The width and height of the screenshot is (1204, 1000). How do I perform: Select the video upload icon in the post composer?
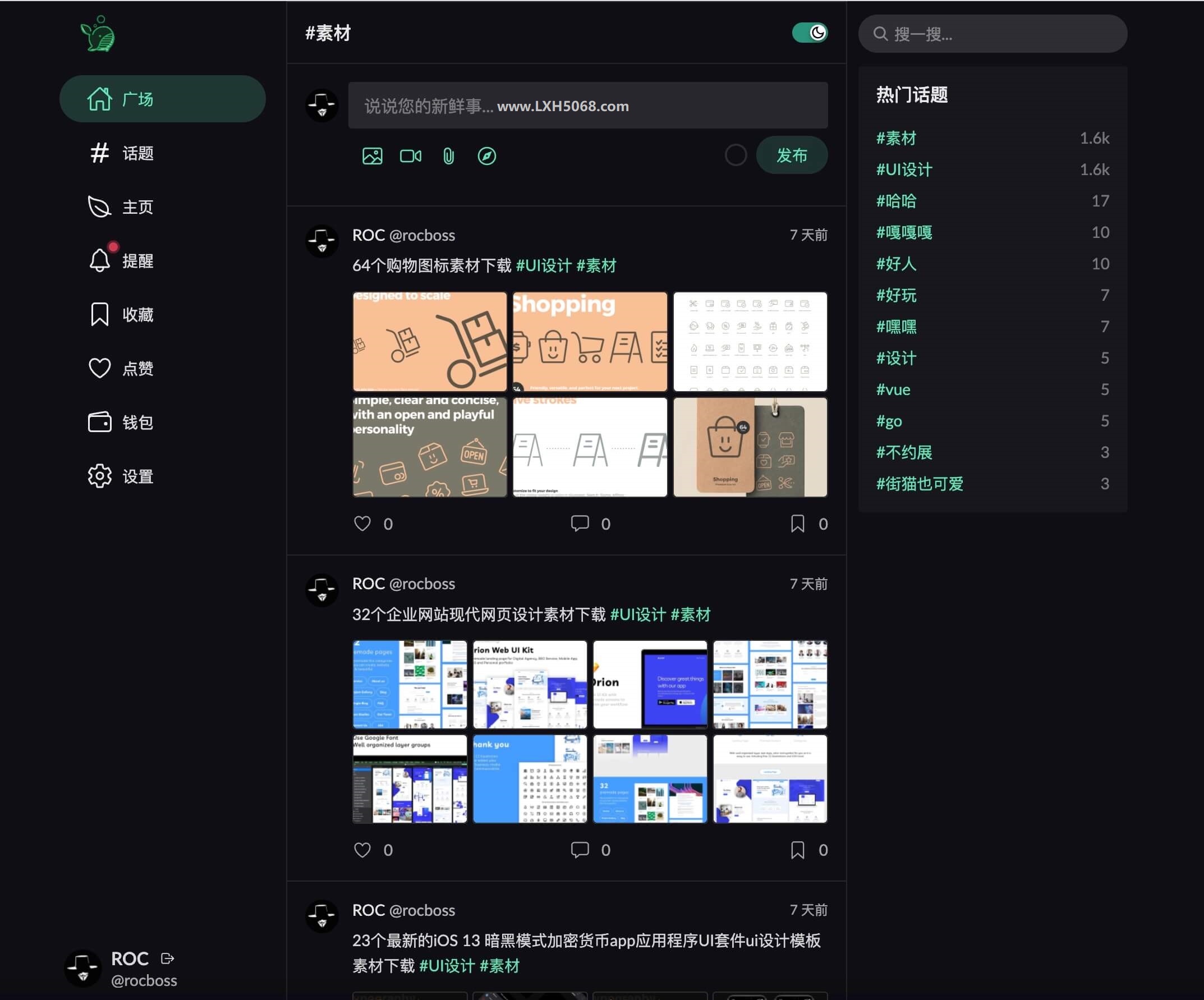(x=410, y=155)
